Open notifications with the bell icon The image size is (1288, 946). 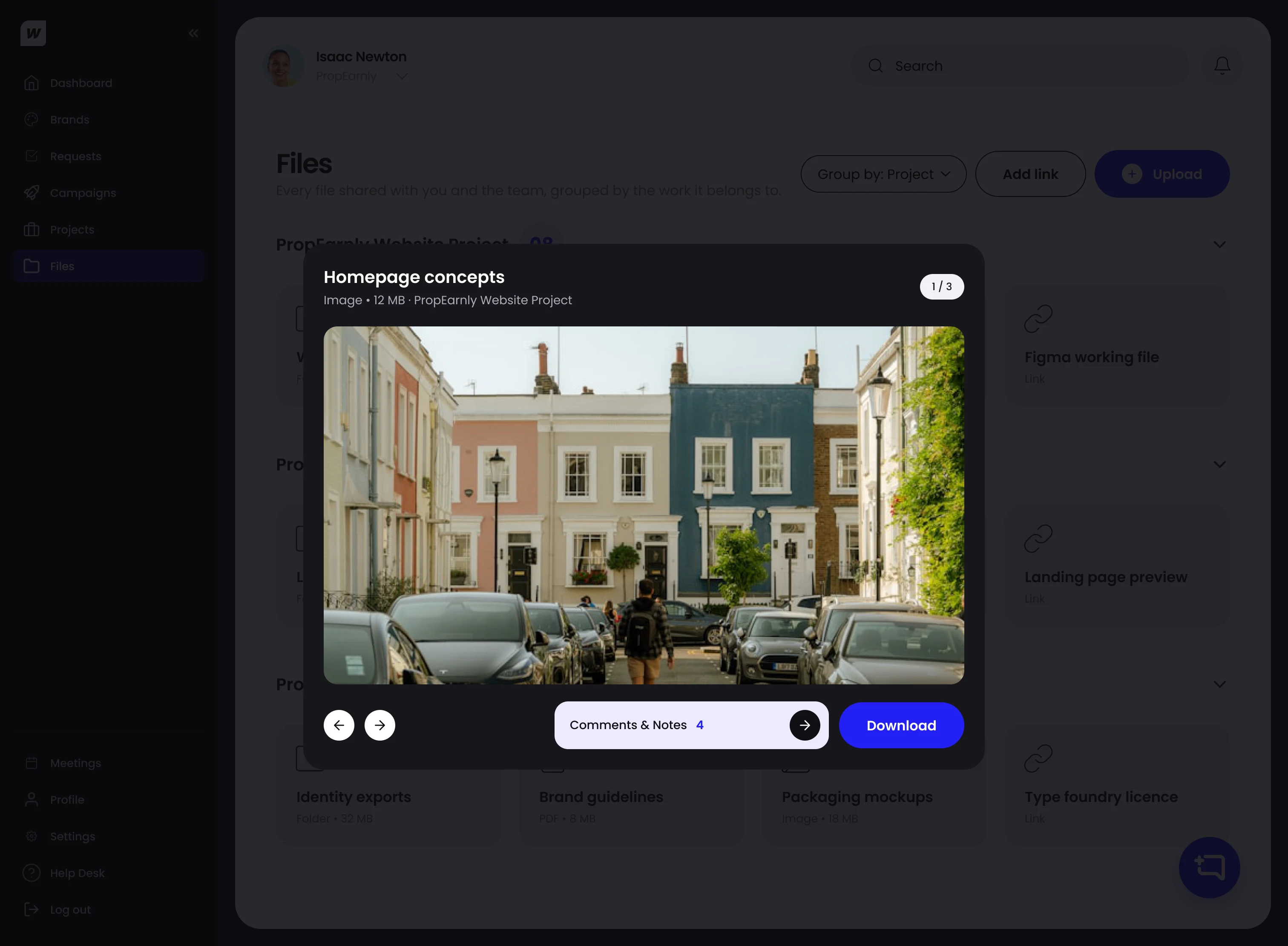tap(1222, 66)
